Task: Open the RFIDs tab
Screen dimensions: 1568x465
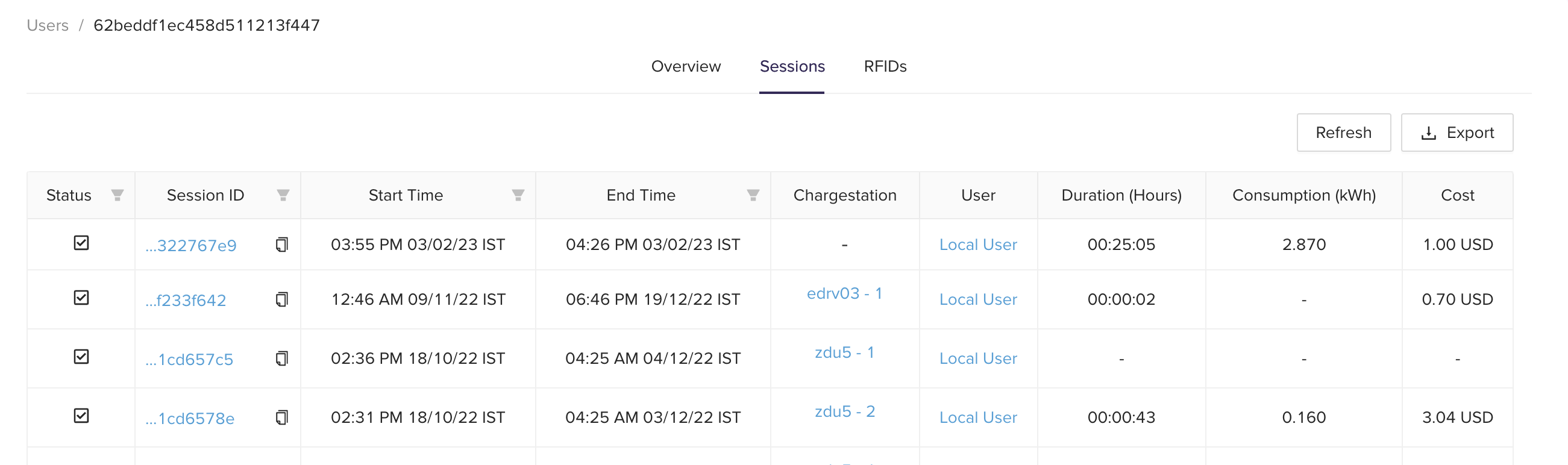Action: click(x=885, y=66)
